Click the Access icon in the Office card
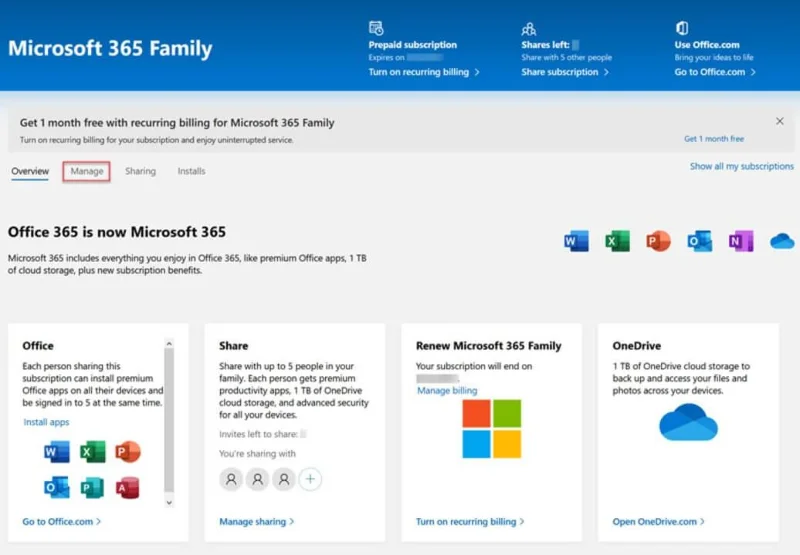The width and height of the screenshot is (800, 555). (x=128, y=487)
